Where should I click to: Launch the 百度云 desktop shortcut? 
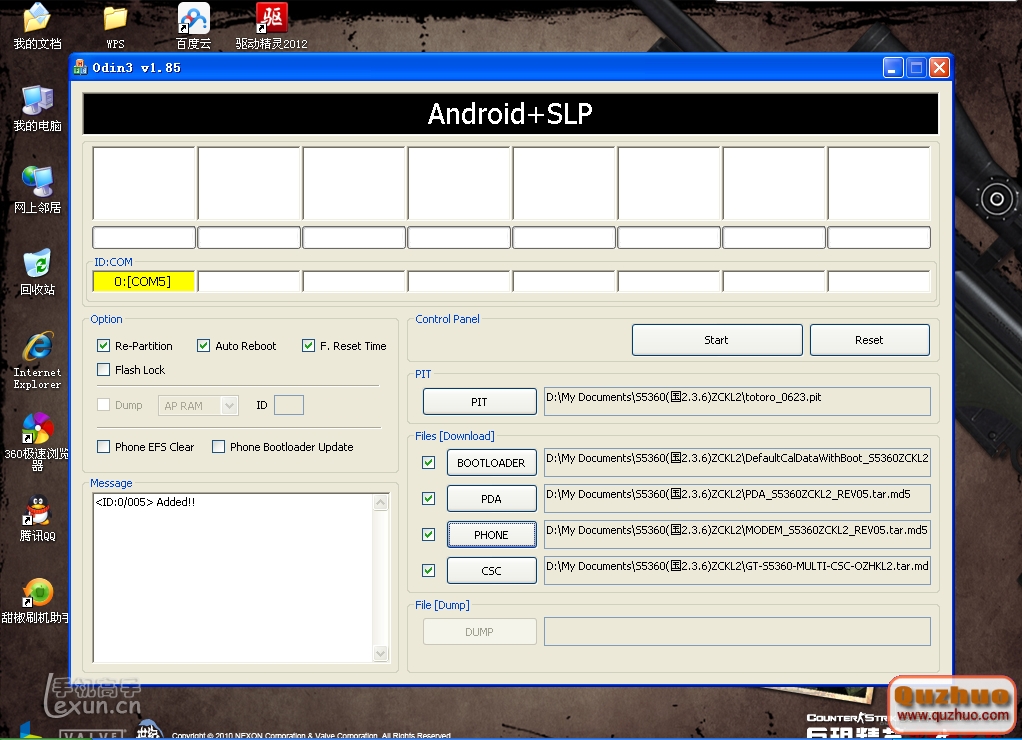pos(193,19)
